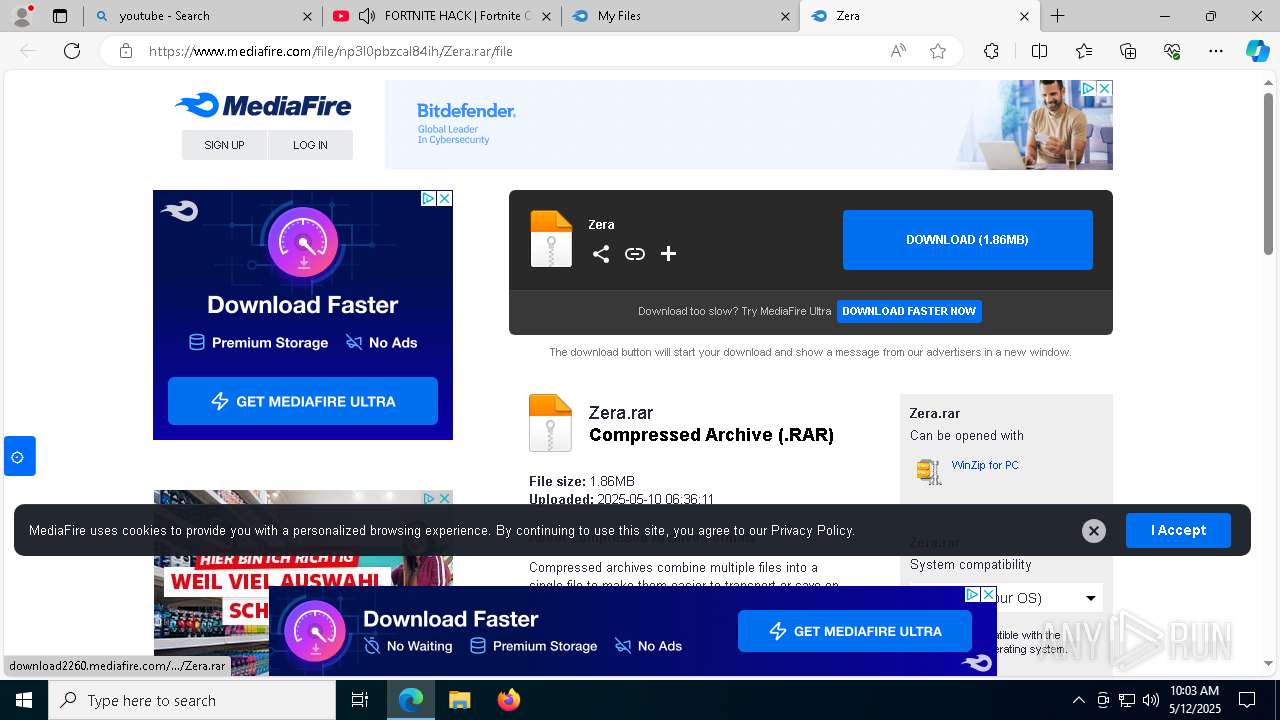Viewport: 1280px width, 720px height.
Task: Open the Windows notification center
Action: click(x=1247, y=700)
